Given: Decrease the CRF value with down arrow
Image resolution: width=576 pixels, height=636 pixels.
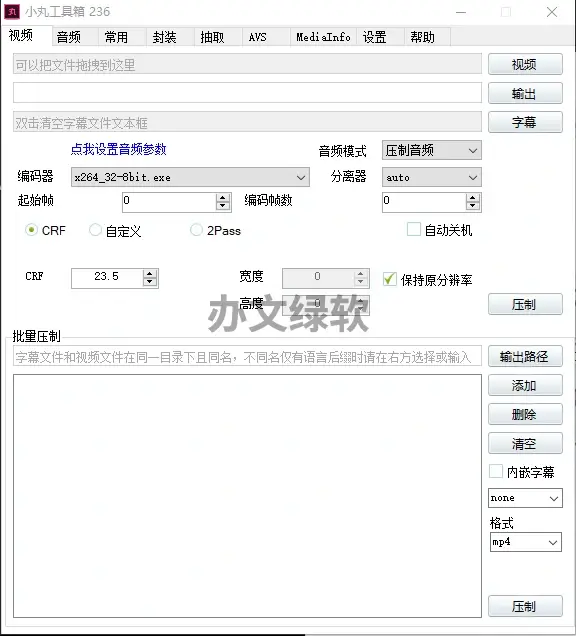Looking at the screenshot, I should click(150, 282).
